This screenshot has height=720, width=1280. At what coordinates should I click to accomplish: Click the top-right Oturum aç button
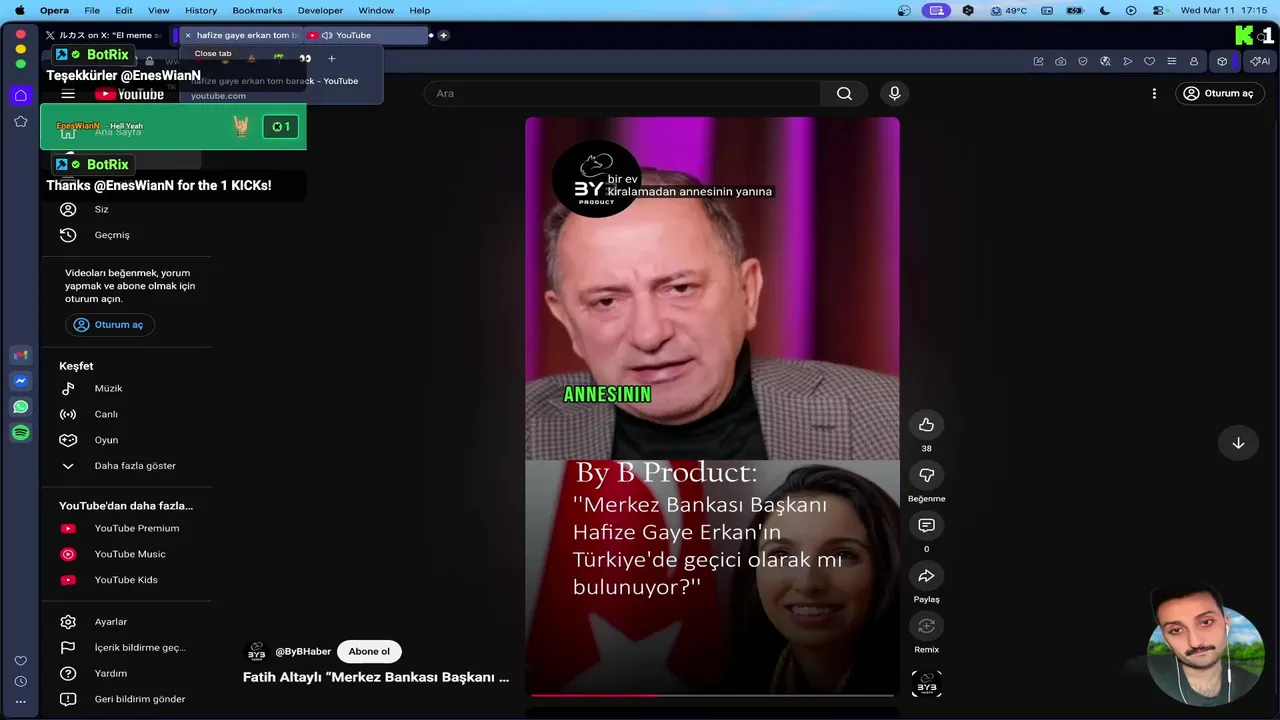click(x=1219, y=93)
